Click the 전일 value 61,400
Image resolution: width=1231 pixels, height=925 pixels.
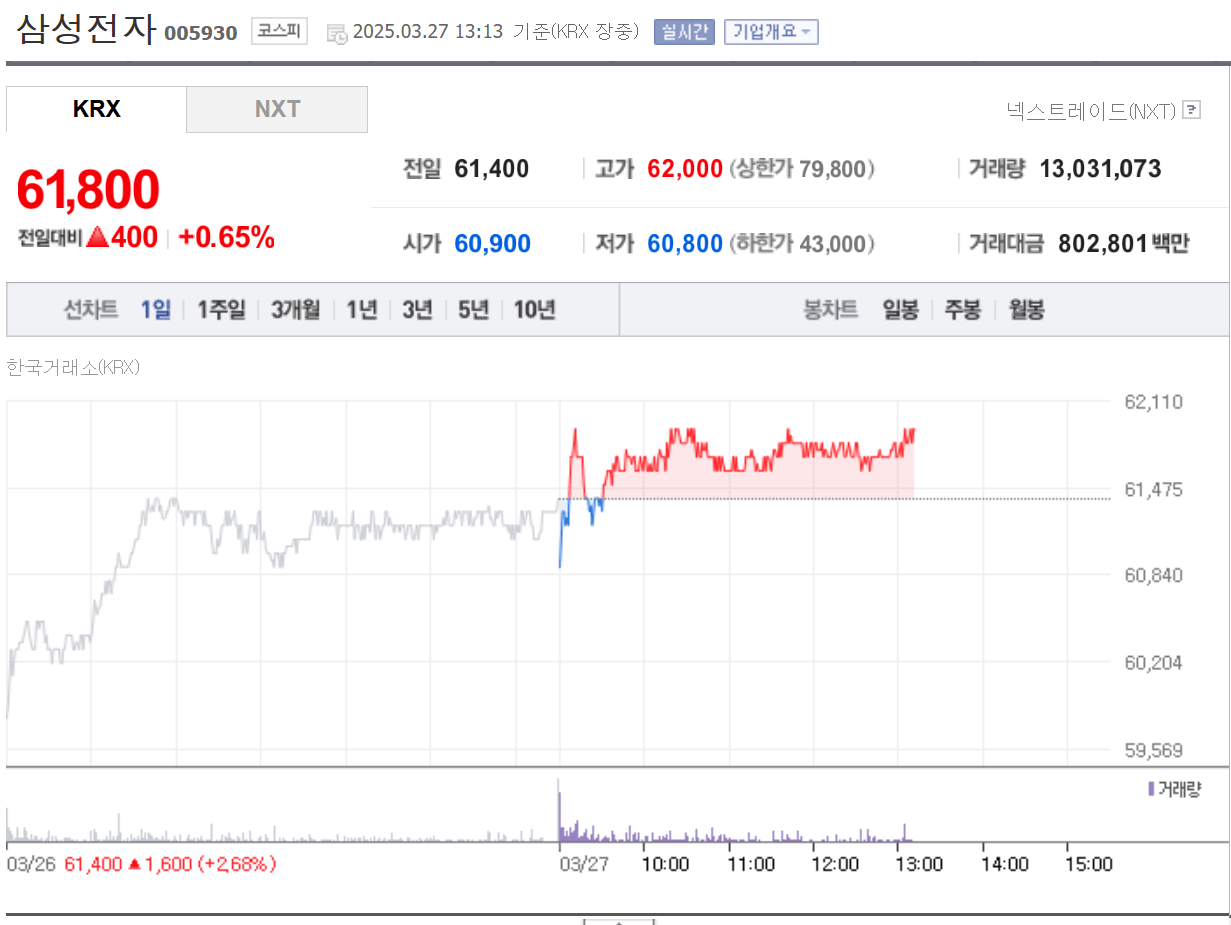pos(491,169)
